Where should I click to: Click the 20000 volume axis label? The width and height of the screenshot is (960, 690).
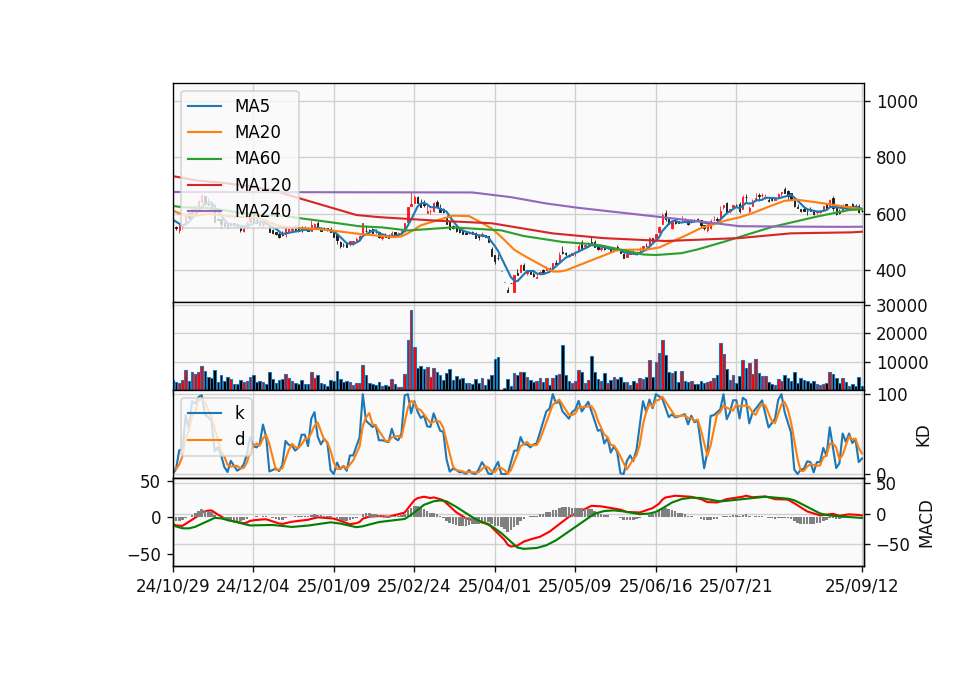click(902, 334)
